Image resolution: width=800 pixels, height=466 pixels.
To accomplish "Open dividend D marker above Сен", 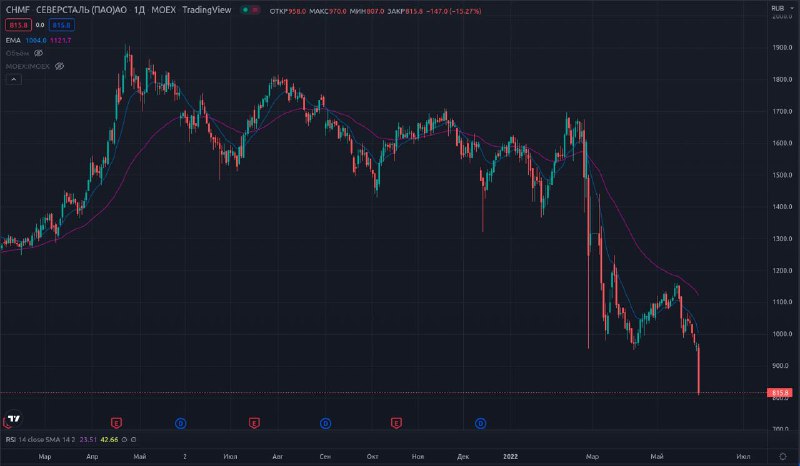I will [326, 423].
